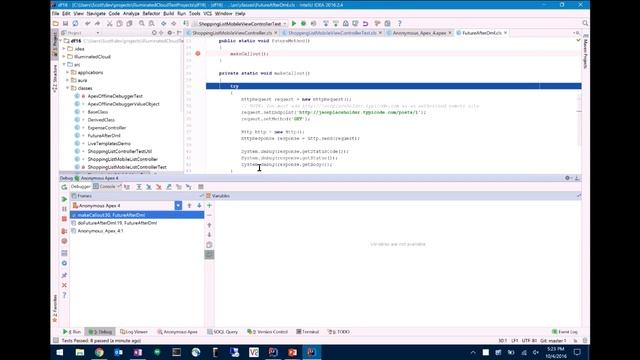Click previous frame up arrow in Frames
Screen dimensions: 640x360
[189, 206]
